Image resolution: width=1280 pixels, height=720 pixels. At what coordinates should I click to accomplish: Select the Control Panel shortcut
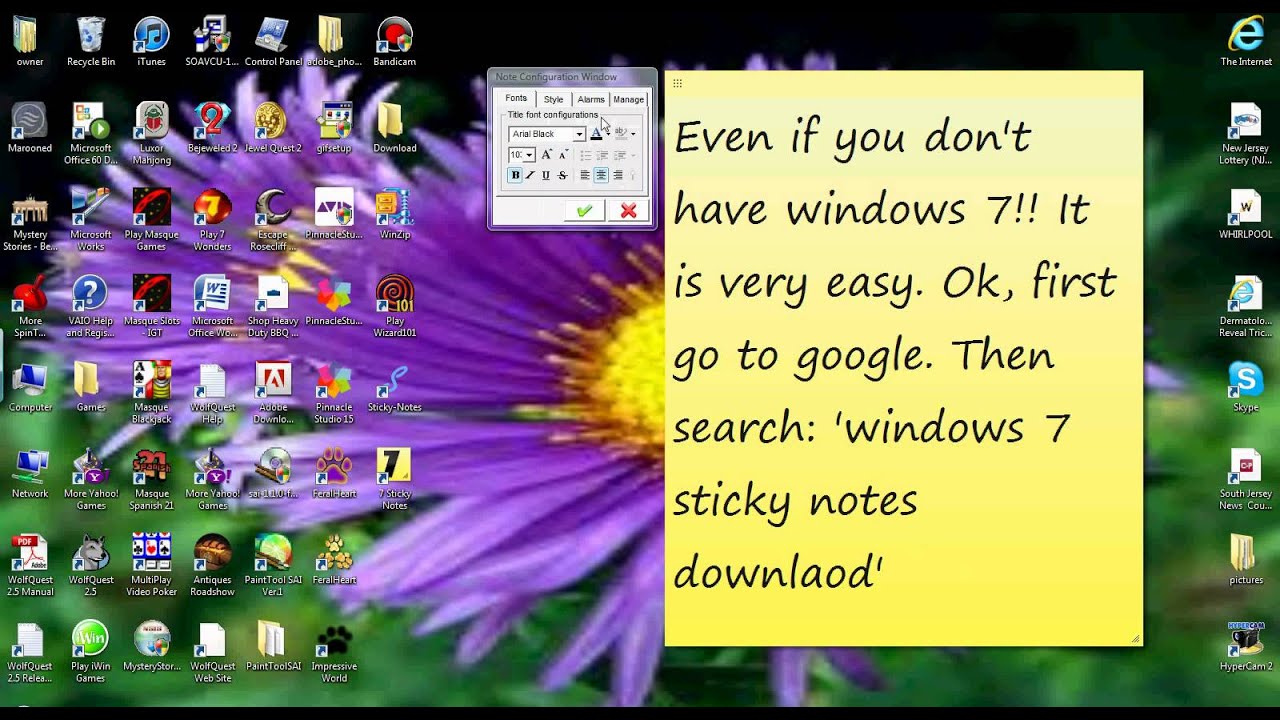click(273, 42)
